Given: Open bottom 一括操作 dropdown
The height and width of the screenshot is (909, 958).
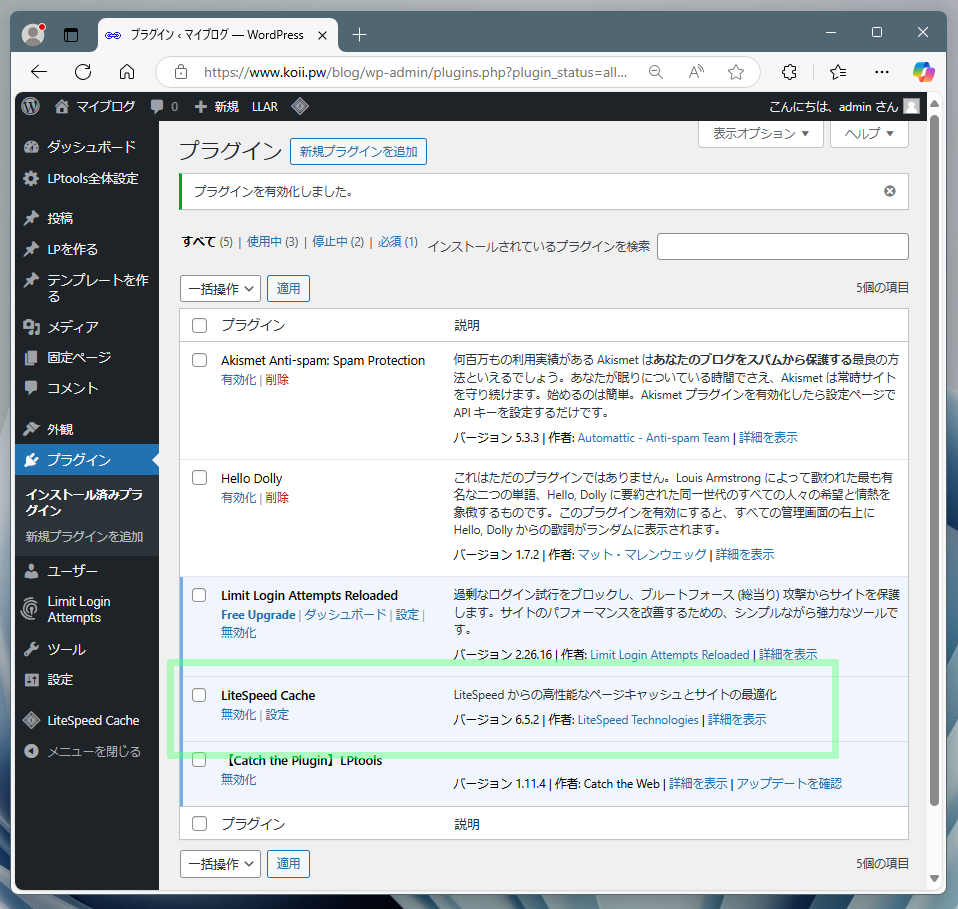Looking at the screenshot, I should coord(220,864).
